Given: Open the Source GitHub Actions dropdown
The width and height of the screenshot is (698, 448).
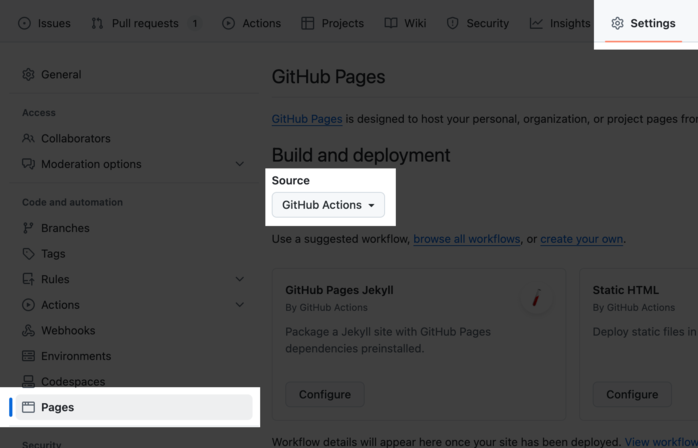Looking at the screenshot, I should click(x=329, y=205).
